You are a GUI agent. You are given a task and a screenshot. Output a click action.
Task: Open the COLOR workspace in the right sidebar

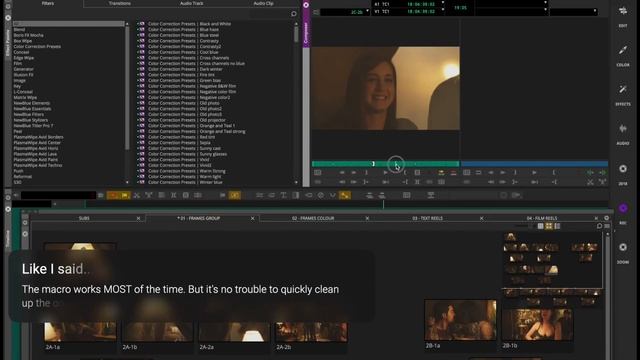(623, 51)
